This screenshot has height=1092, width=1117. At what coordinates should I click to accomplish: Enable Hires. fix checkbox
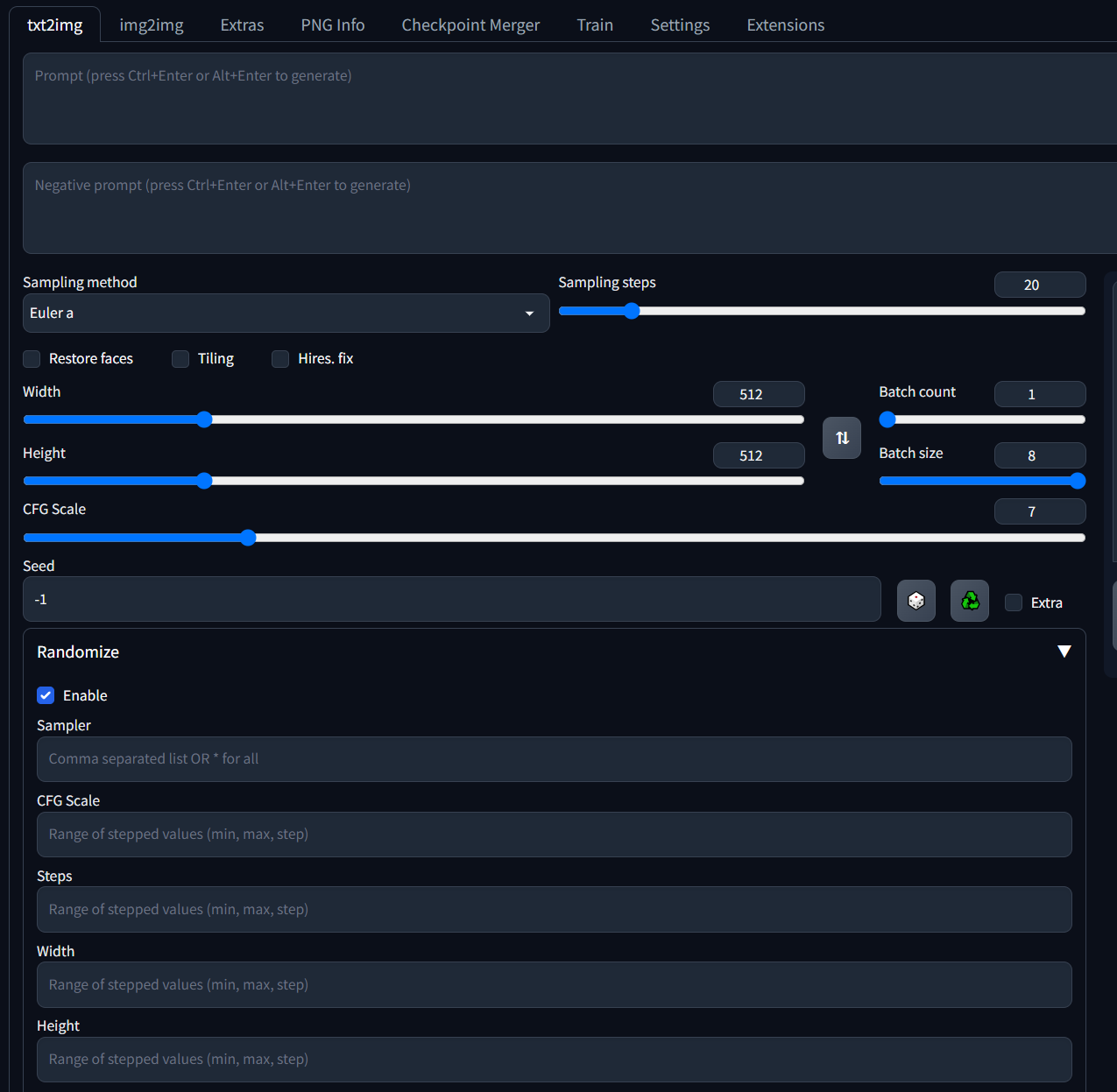point(280,359)
